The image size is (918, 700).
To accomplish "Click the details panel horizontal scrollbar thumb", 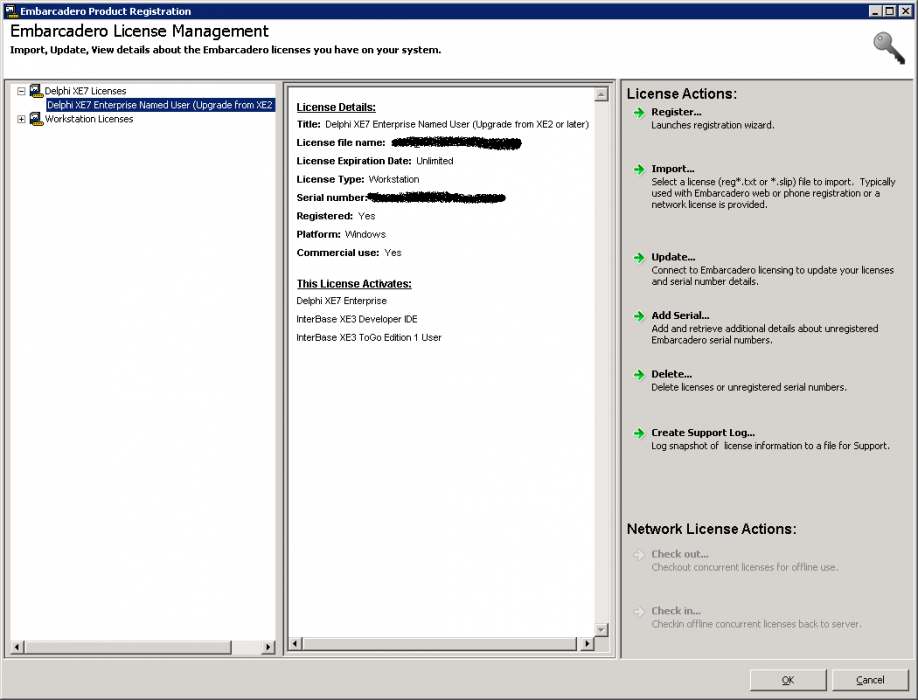I will click(439, 644).
